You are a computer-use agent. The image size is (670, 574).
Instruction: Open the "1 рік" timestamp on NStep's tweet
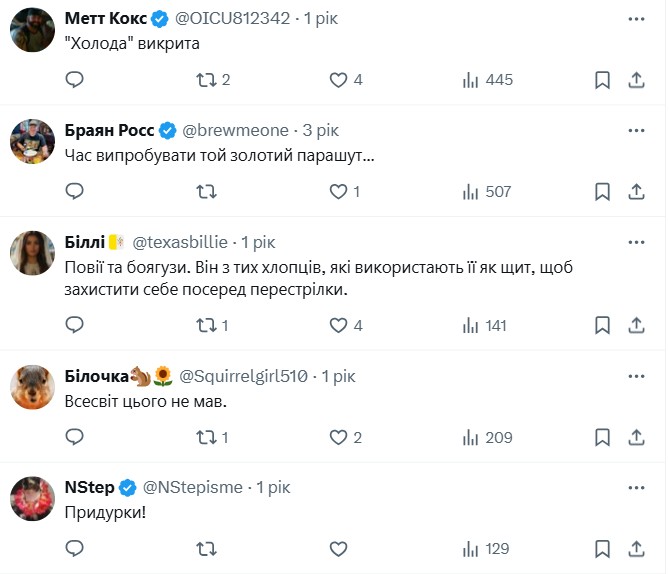point(273,487)
